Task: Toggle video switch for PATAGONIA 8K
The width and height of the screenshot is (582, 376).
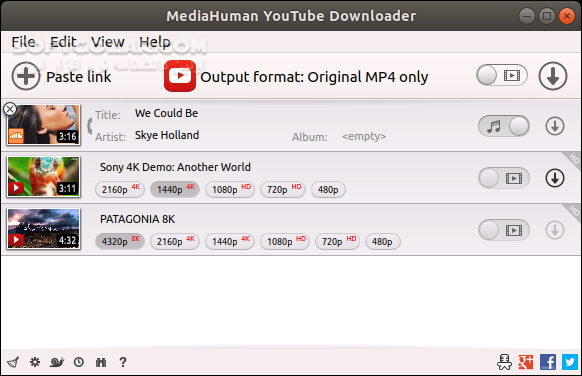Action: 504,230
